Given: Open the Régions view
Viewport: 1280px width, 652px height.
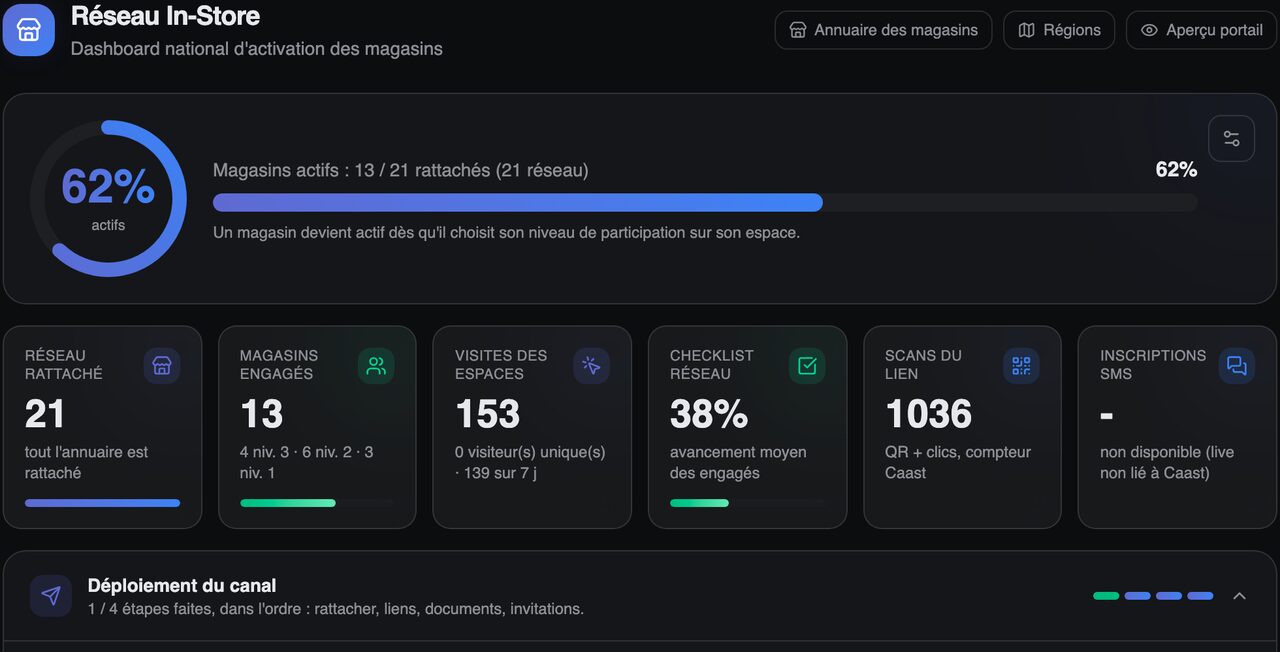Looking at the screenshot, I should tap(1059, 30).
